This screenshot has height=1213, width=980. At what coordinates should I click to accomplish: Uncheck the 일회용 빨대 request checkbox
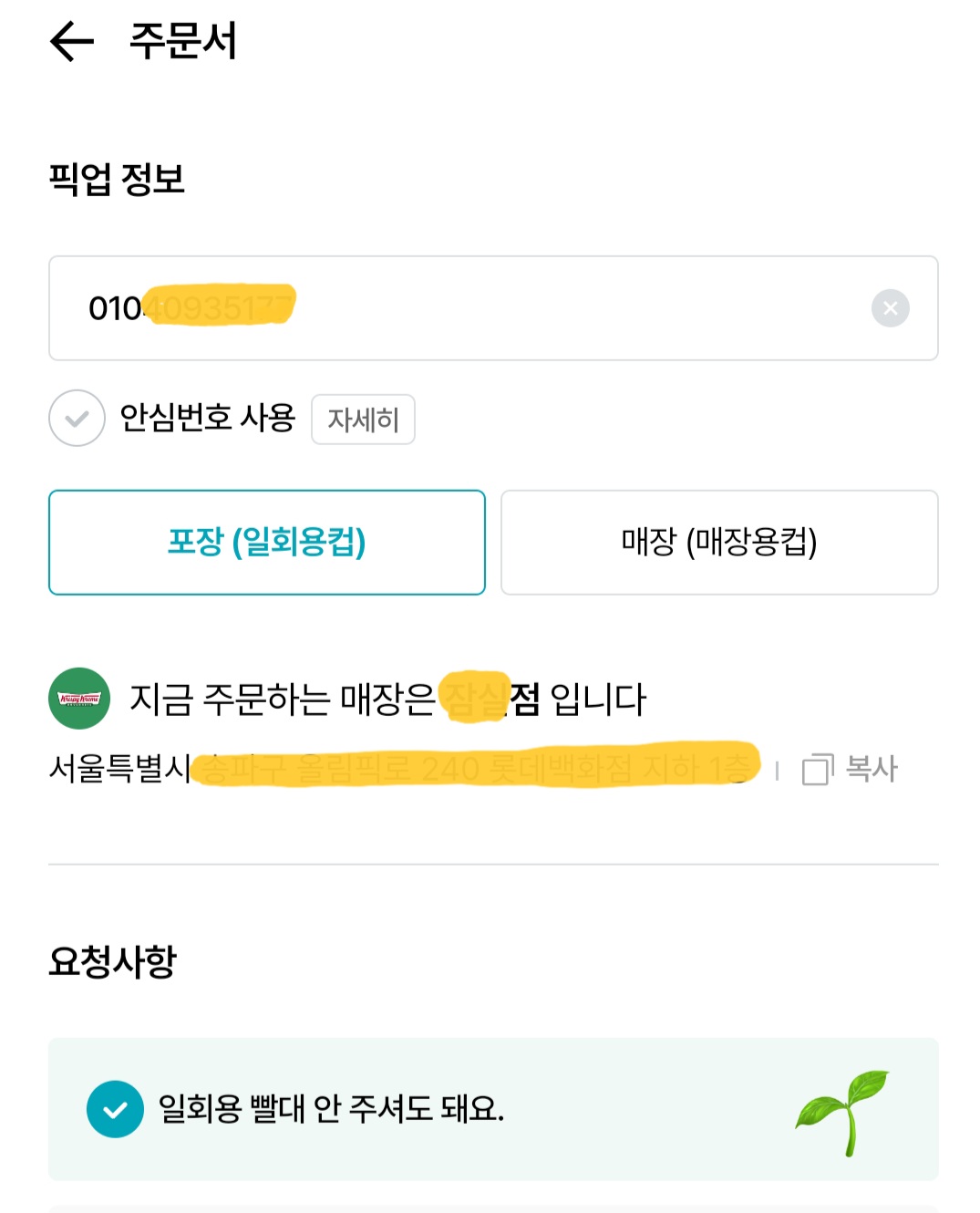115,1109
